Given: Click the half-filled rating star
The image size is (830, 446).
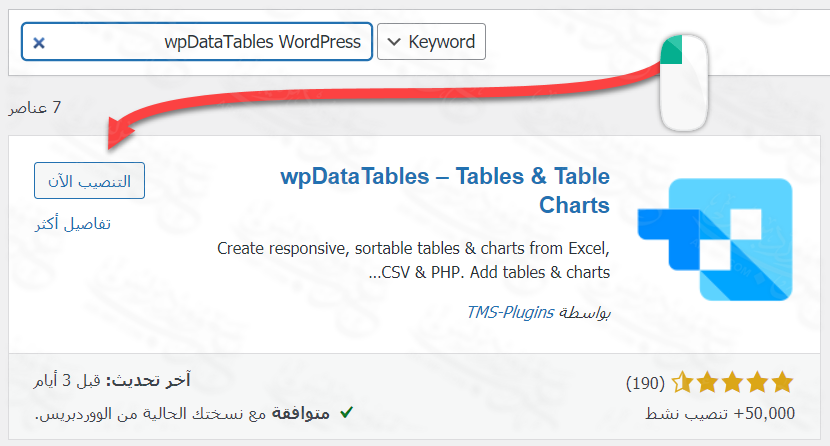Looking at the screenshot, I should (683, 382).
